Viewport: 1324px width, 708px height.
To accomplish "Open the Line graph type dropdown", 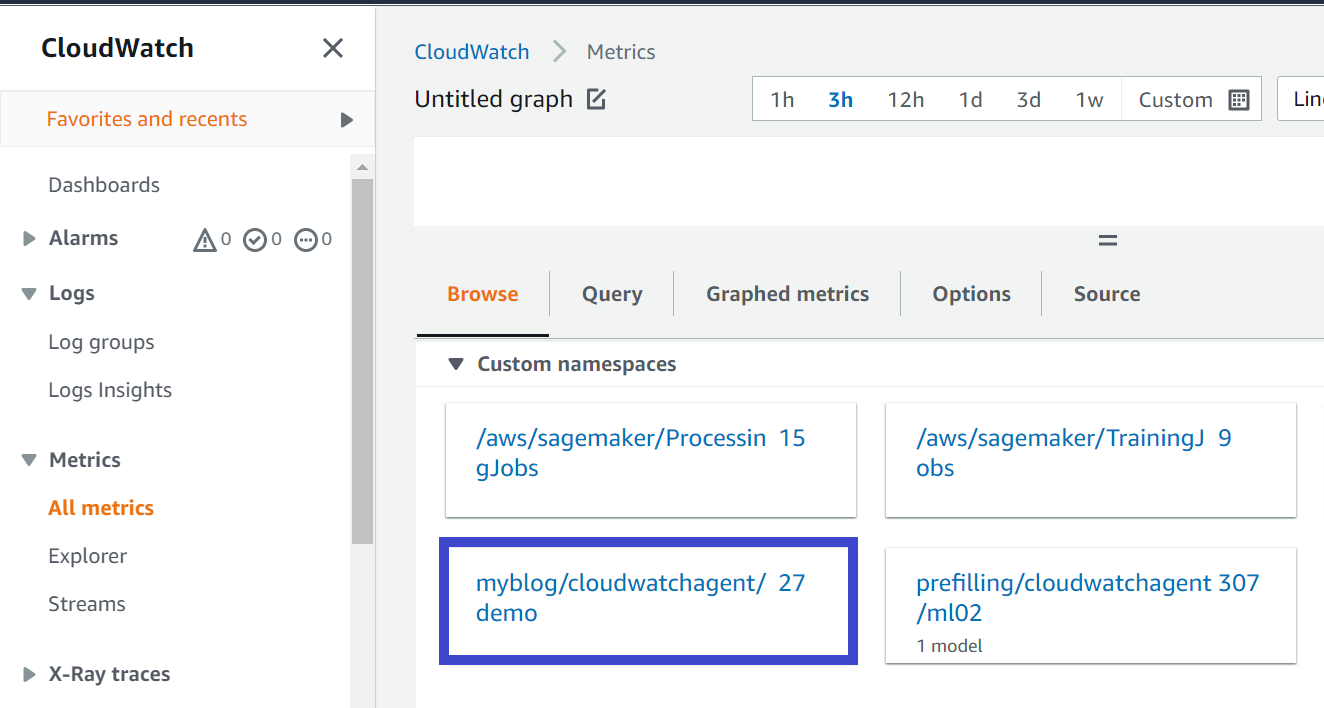I will tap(1301, 99).
